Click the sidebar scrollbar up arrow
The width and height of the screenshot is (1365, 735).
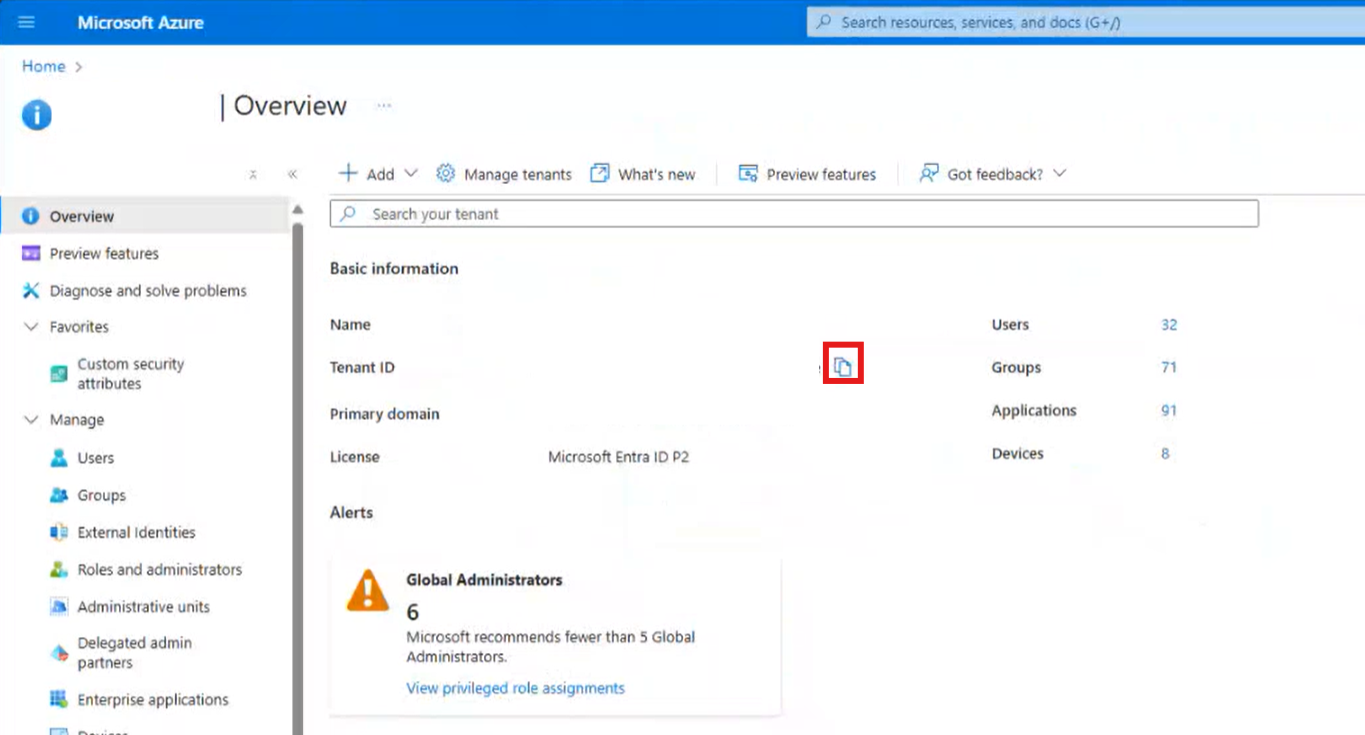click(x=297, y=209)
